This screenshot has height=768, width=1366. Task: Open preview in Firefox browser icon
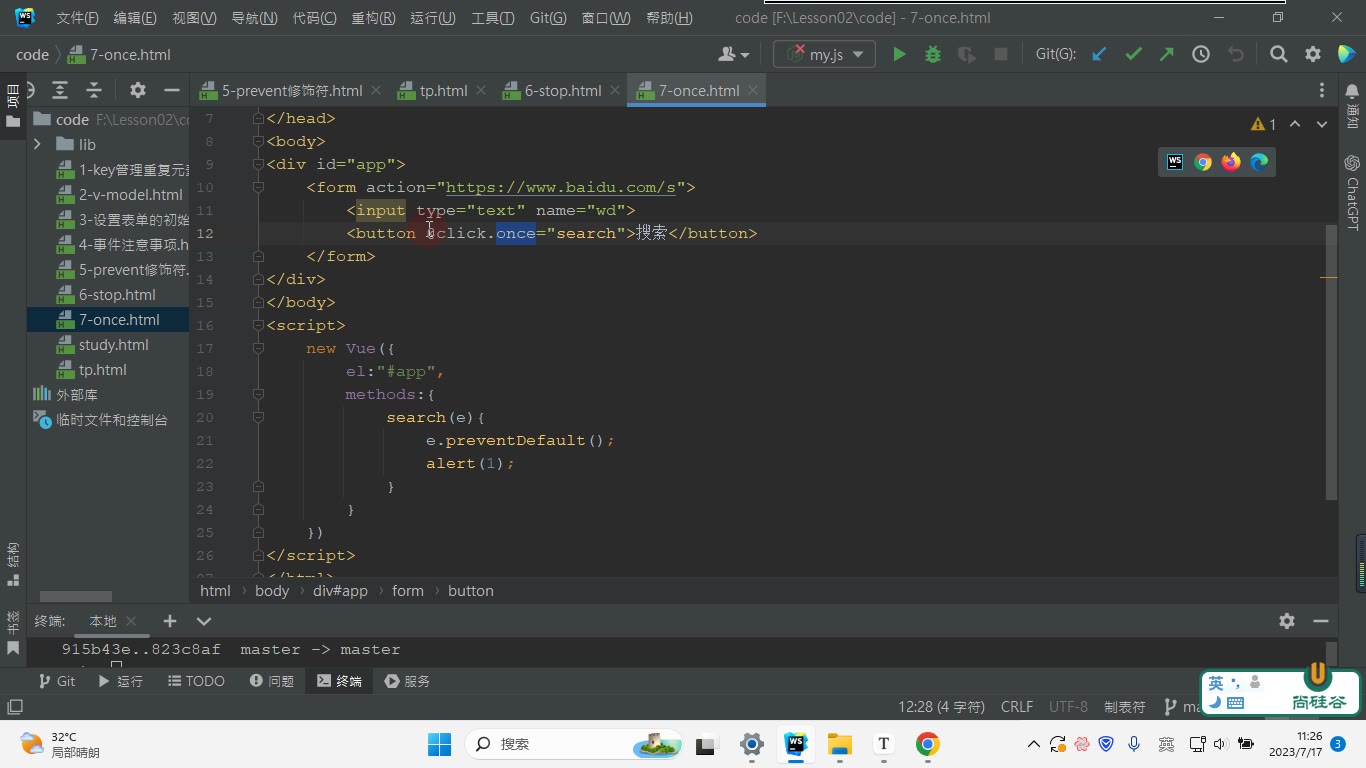pyautogui.click(x=1231, y=162)
